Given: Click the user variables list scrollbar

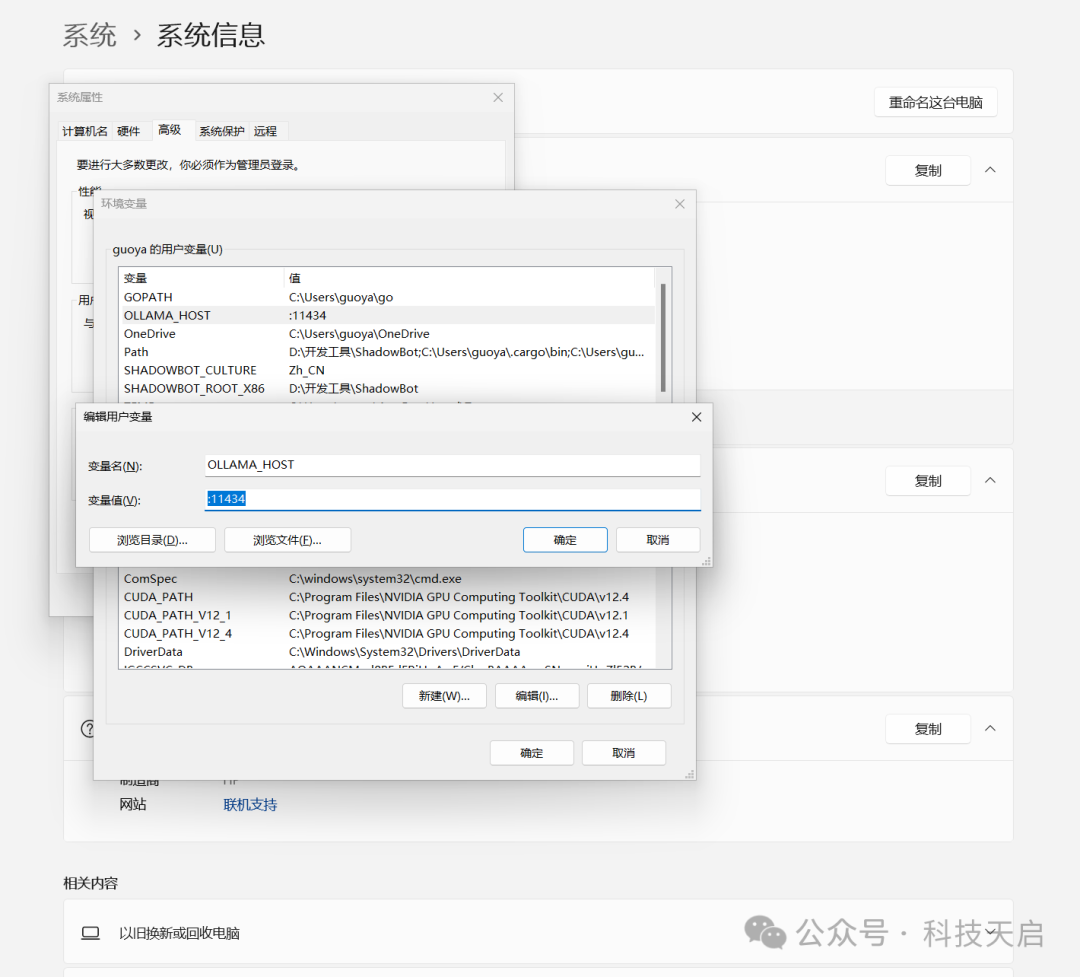Looking at the screenshot, I should (x=662, y=335).
